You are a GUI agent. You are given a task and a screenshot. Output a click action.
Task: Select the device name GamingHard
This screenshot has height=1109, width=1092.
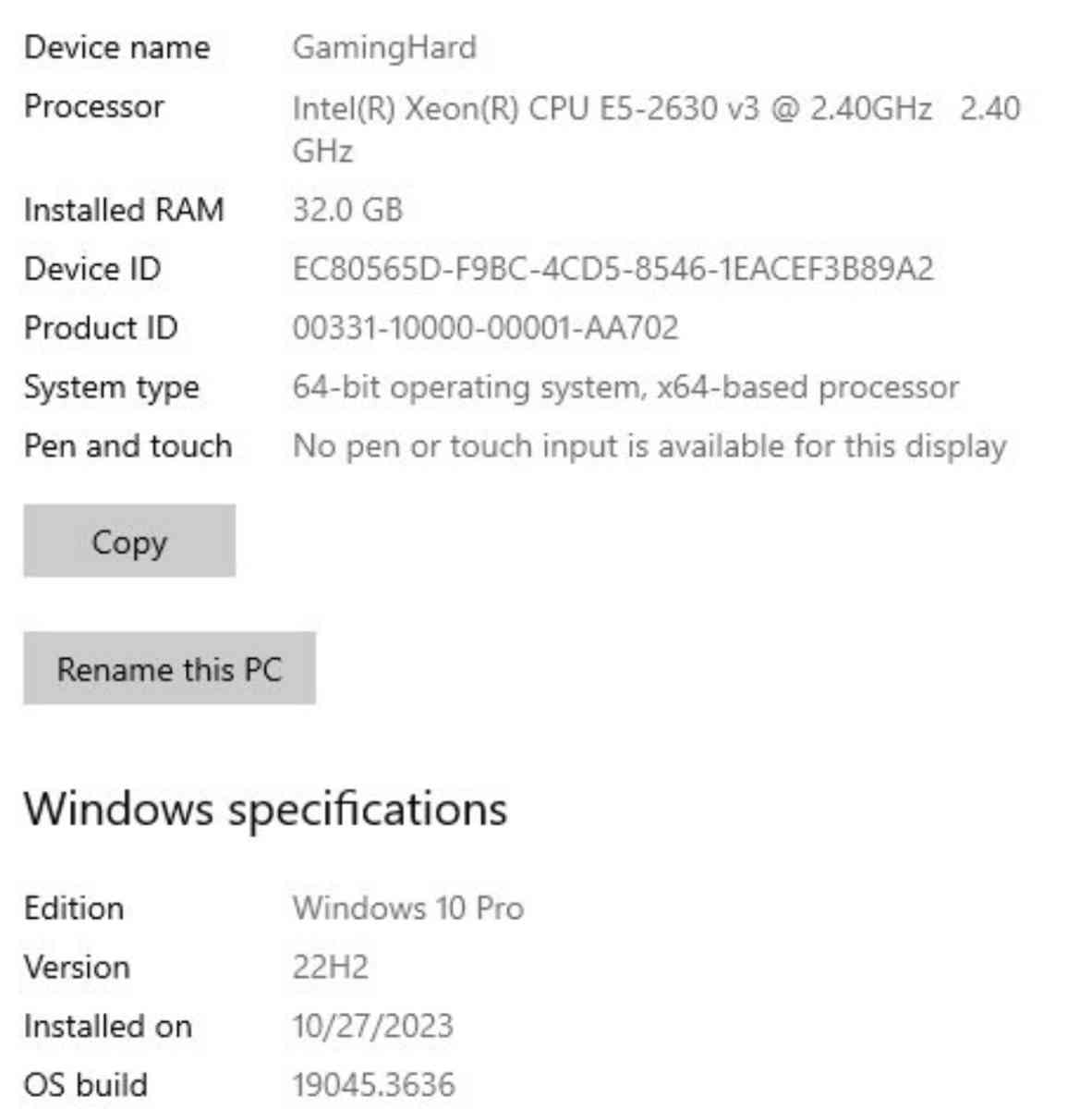384,47
